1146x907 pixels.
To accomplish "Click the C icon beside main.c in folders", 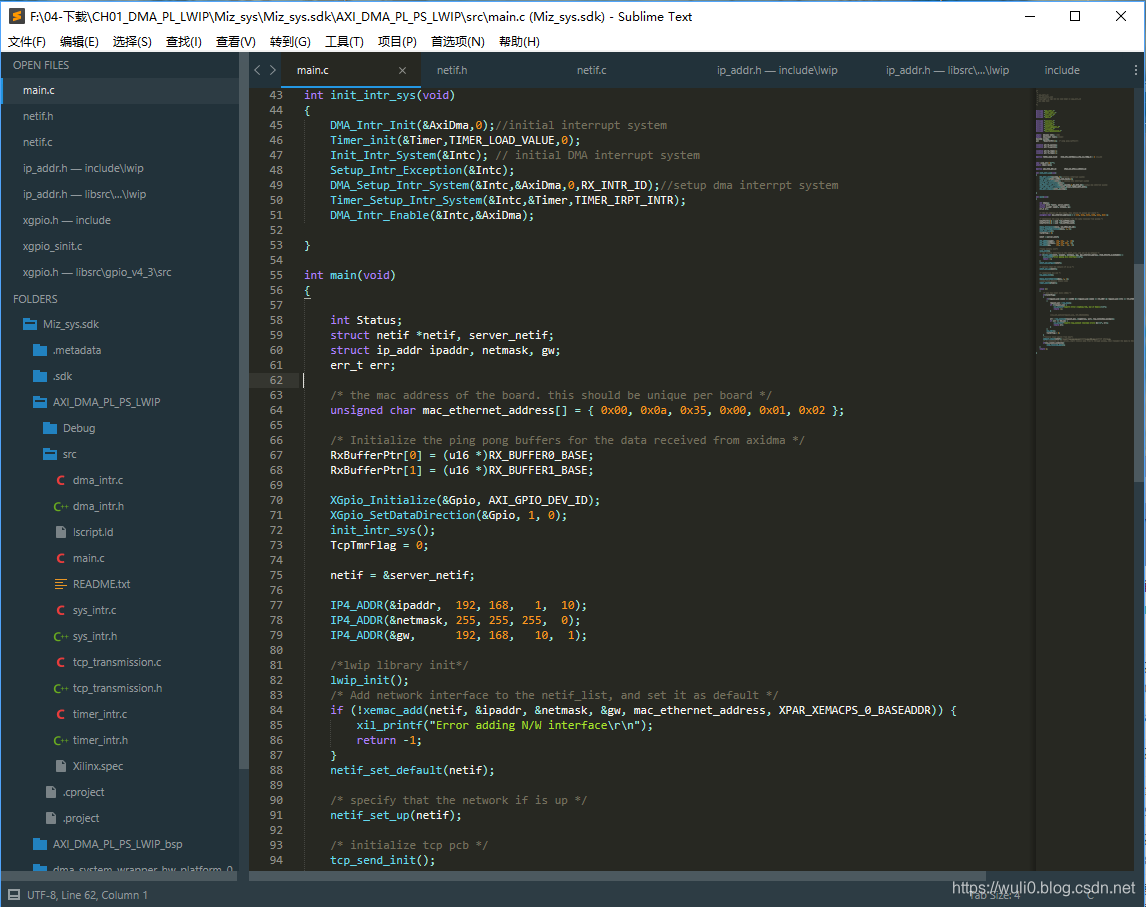I will pyautogui.click(x=61, y=558).
